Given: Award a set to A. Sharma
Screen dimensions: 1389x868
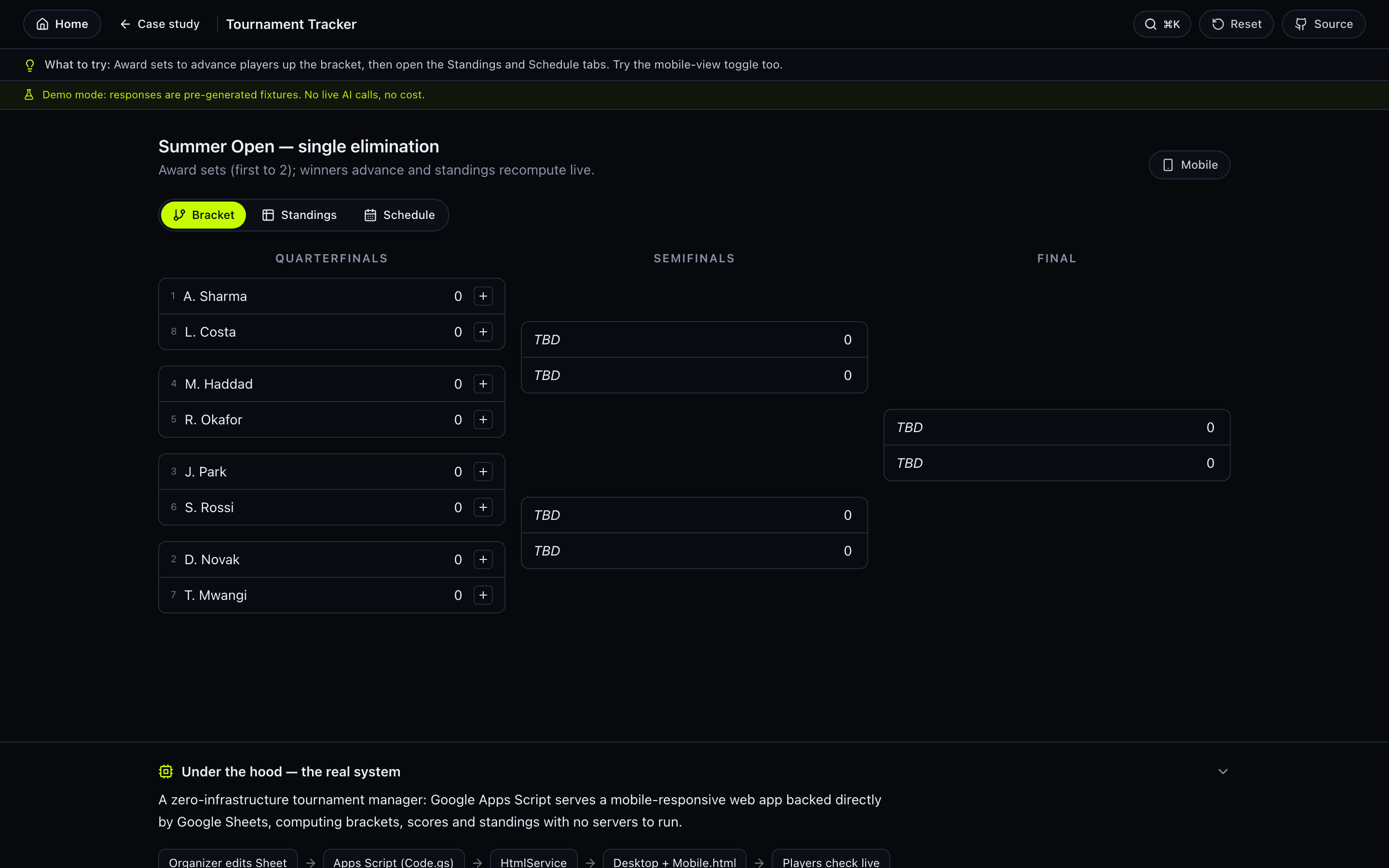Looking at the screenshot, I should [x=483, y=296].
